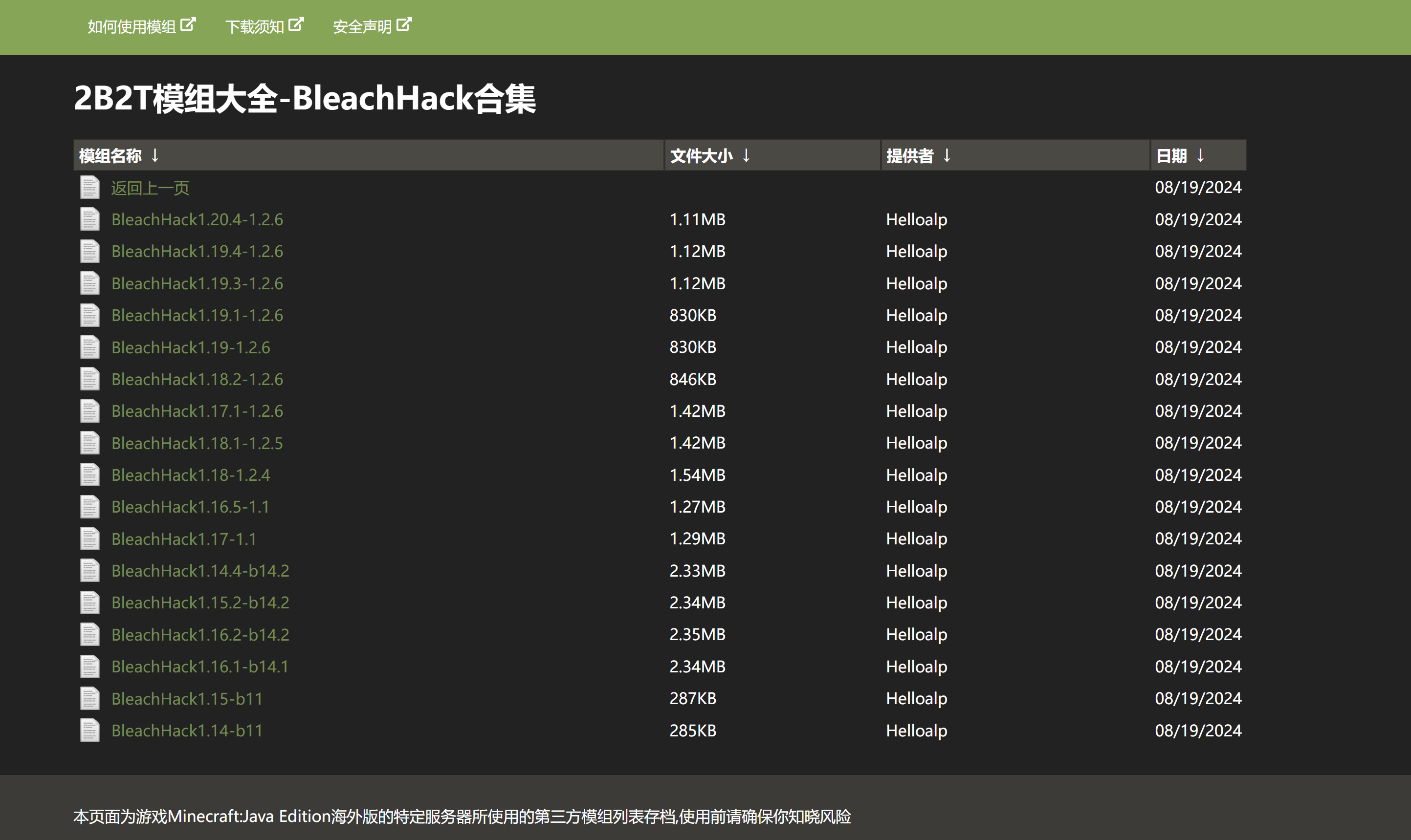This screenshot has height=840, width=1411.
Task: Download BleachHack1.20.4-1.2.6
Action: (x=197, y=219)
